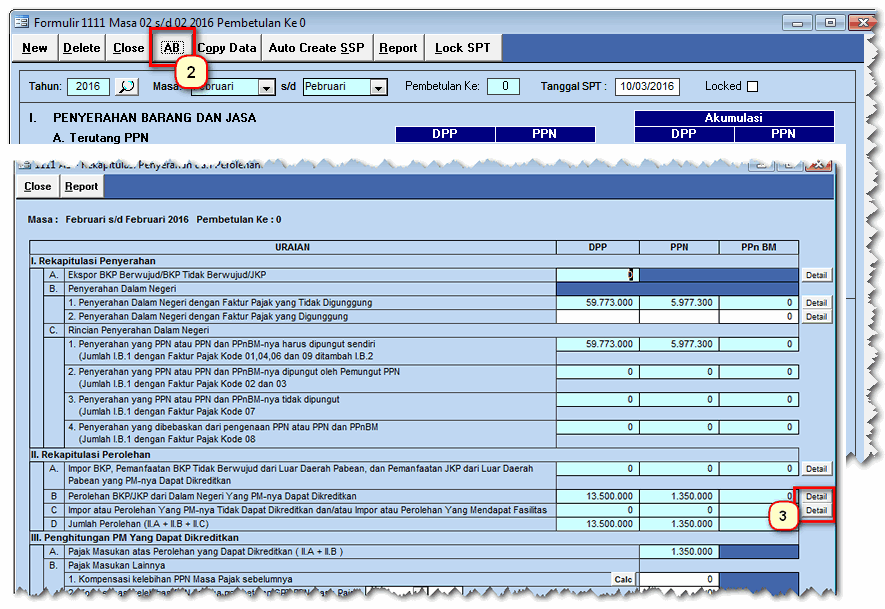The height and width of the screenshot is (609, 885).
Task: Click the Delete toolbar button
Action: click(81, 48)
